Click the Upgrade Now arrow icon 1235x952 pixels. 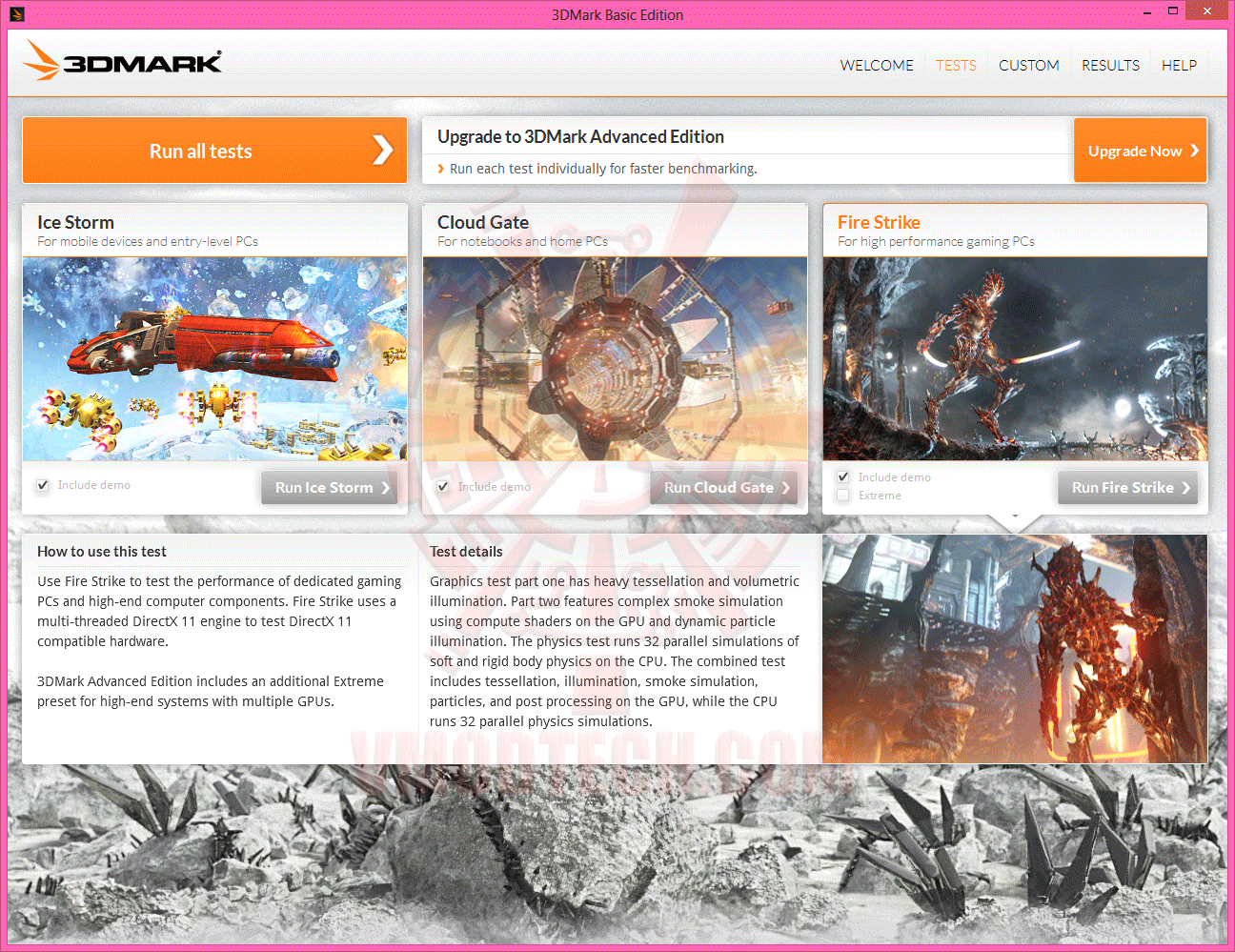[1194, 151]
